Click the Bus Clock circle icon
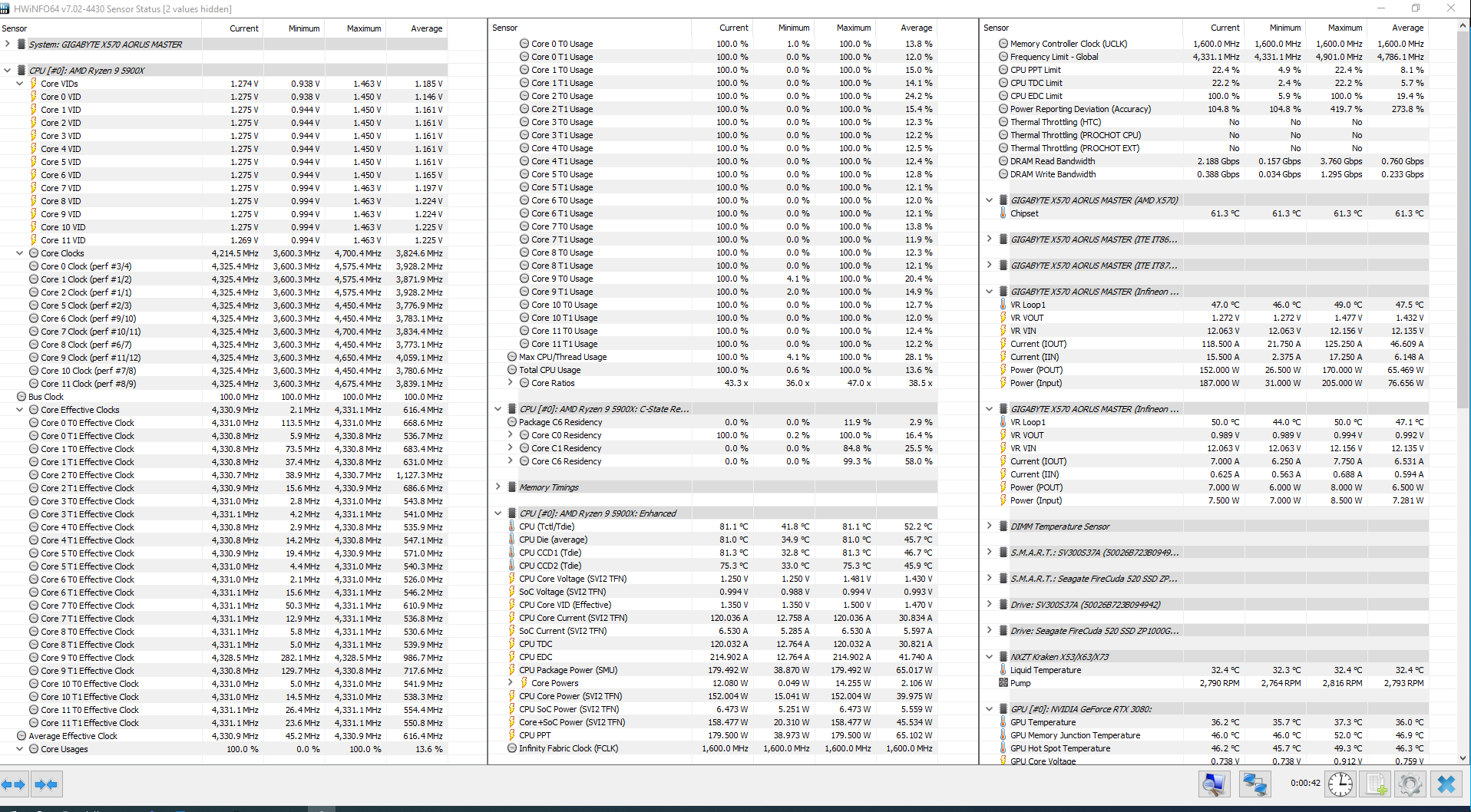The height and width of the screenshot is (812, 1471). click(x=21, y=397)
